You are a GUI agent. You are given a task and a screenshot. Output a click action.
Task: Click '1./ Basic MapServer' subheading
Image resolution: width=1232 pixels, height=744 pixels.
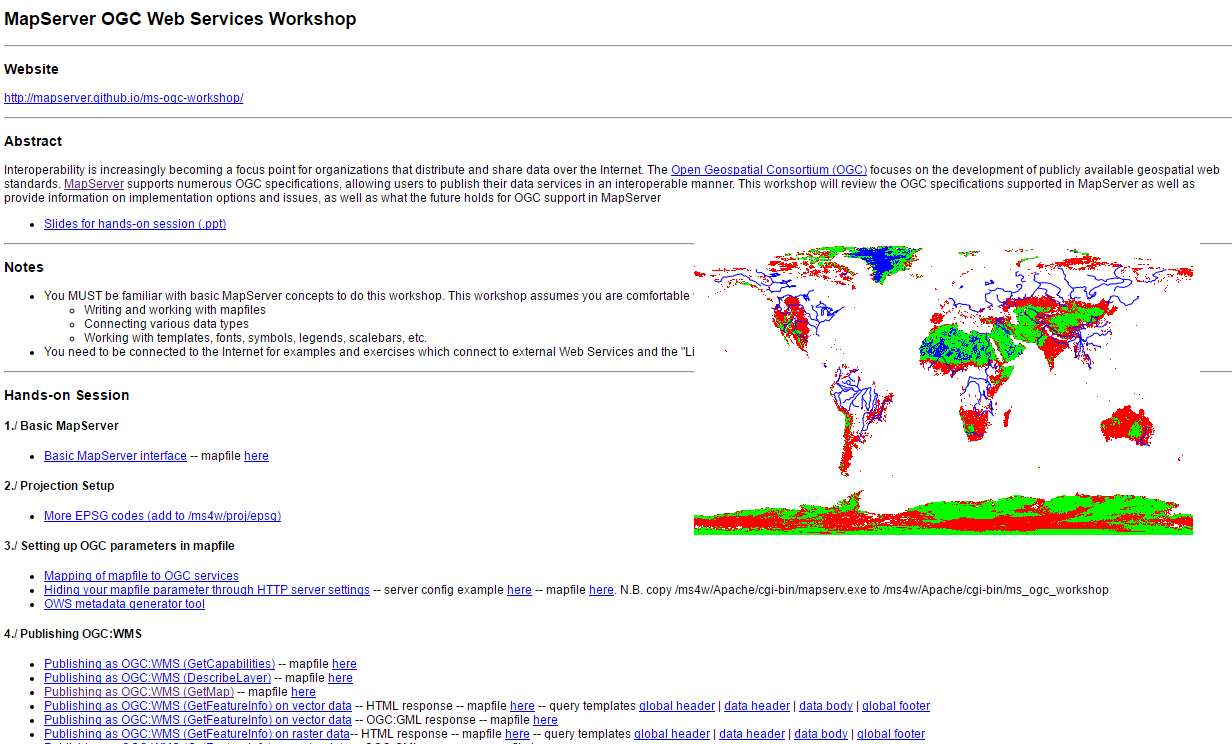[61, 426]
